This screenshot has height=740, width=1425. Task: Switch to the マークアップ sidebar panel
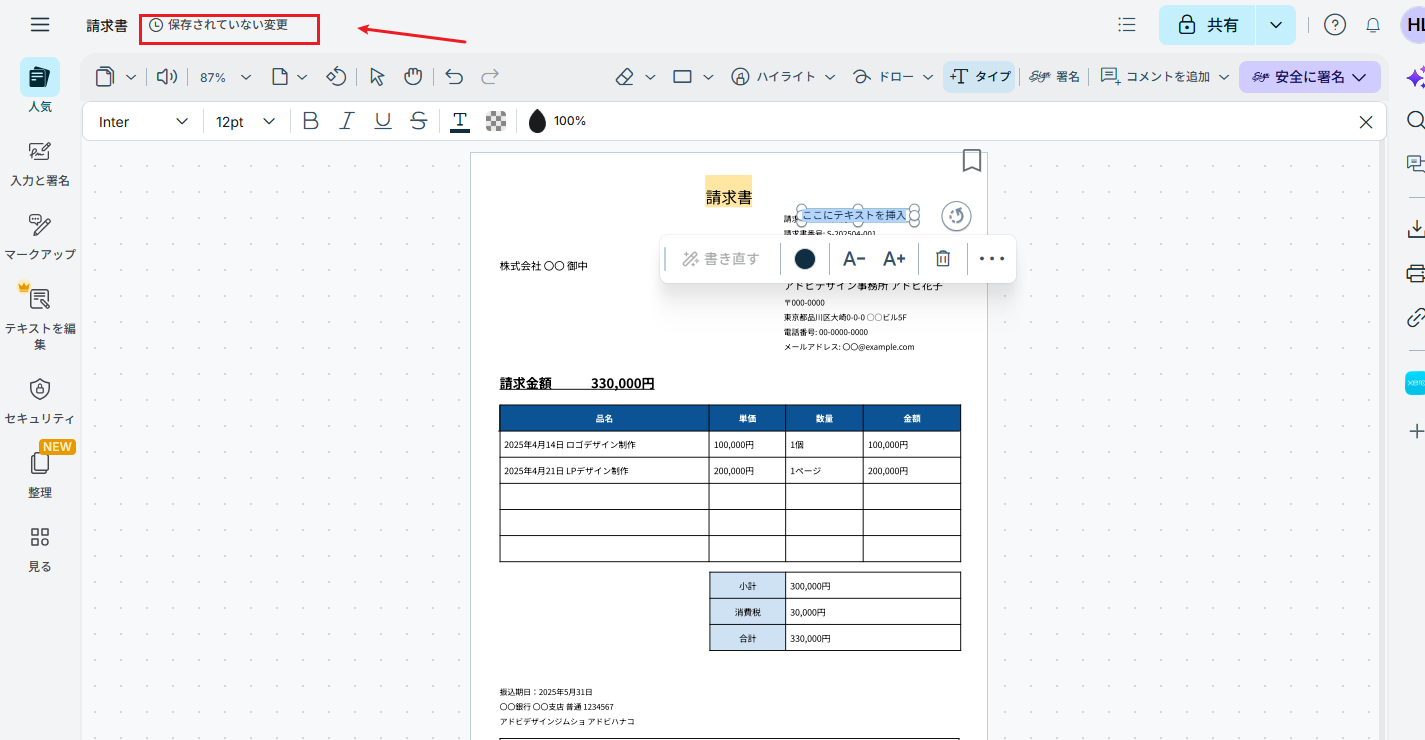coord(40,237)
